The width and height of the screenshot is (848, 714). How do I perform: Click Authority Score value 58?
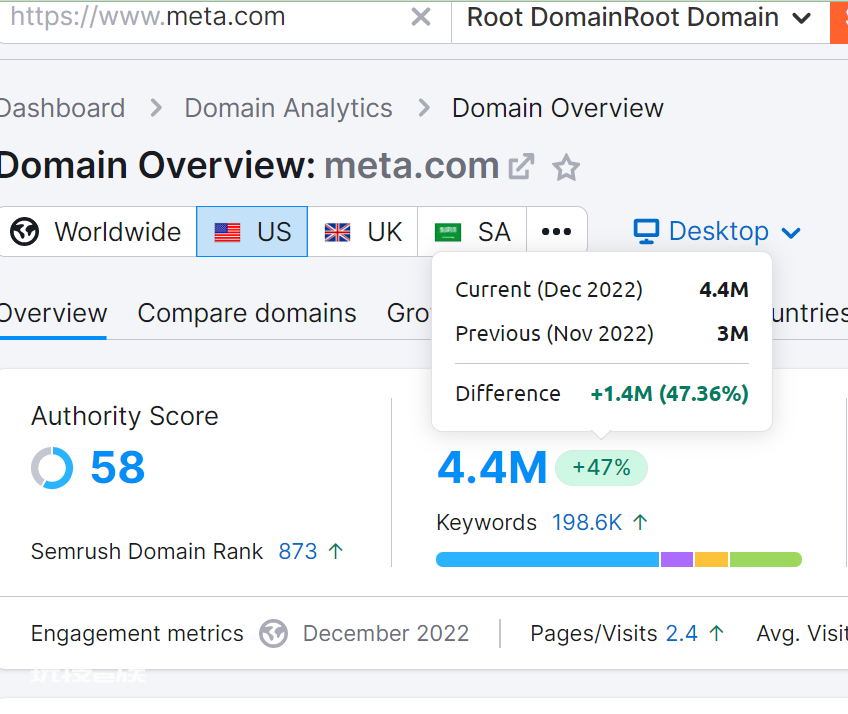point(117,467)
